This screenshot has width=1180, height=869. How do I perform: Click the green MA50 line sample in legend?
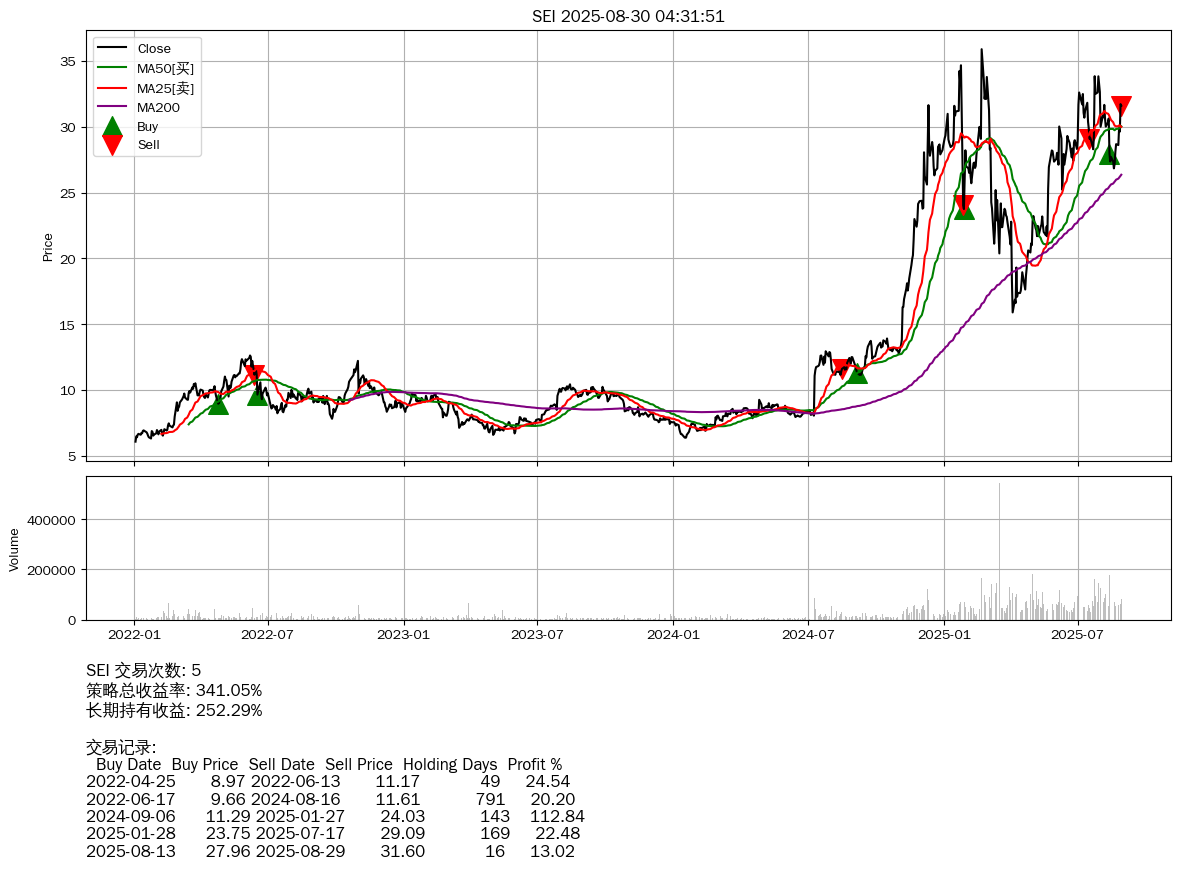pyautogui.click(x=112, y=68)
